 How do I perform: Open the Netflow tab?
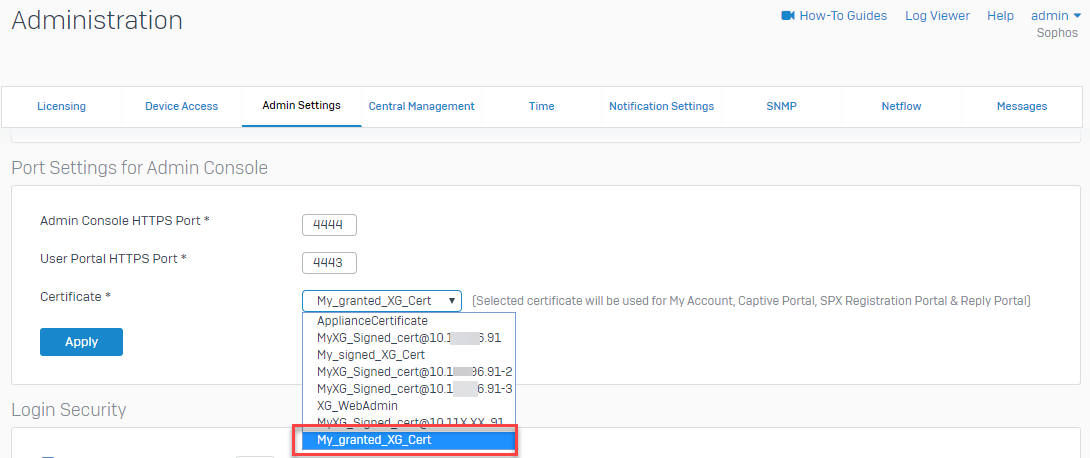click(901, 106)
